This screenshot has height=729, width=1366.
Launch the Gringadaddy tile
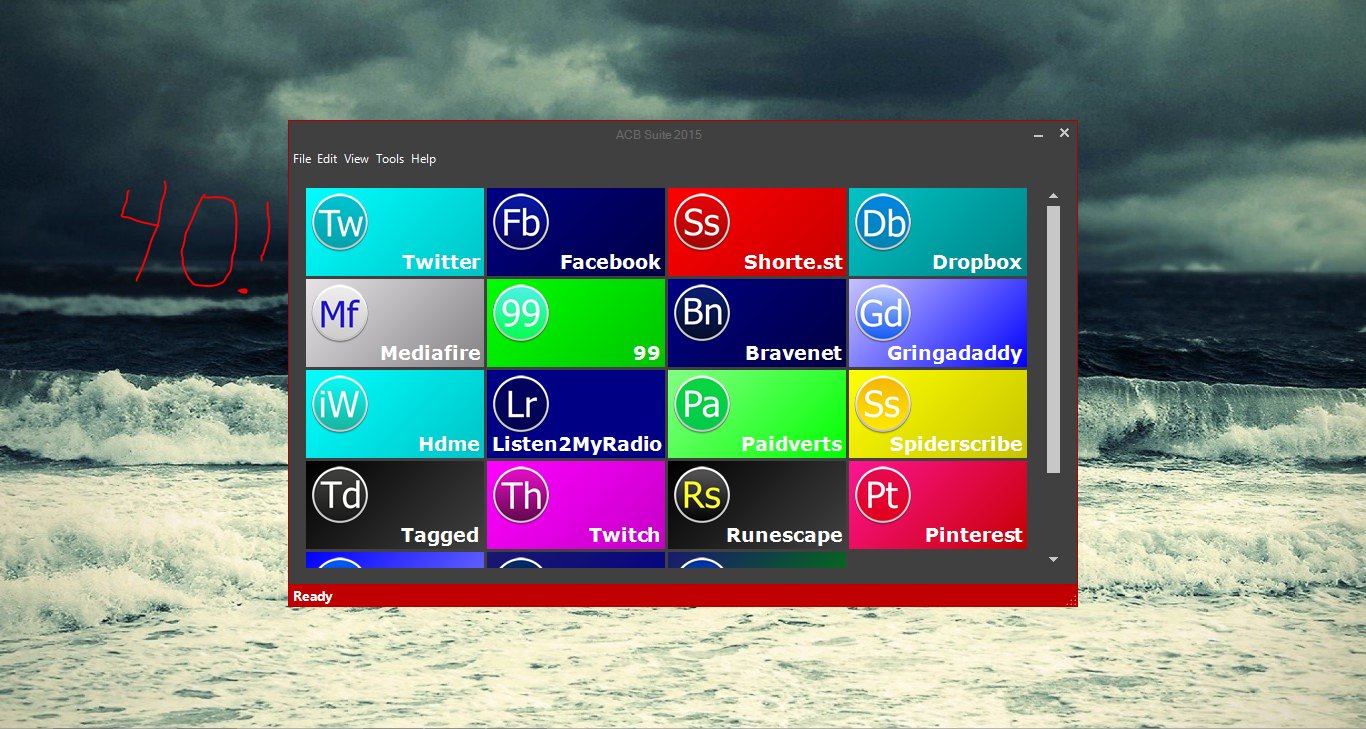pyautogui.click(x=938, y=323)
